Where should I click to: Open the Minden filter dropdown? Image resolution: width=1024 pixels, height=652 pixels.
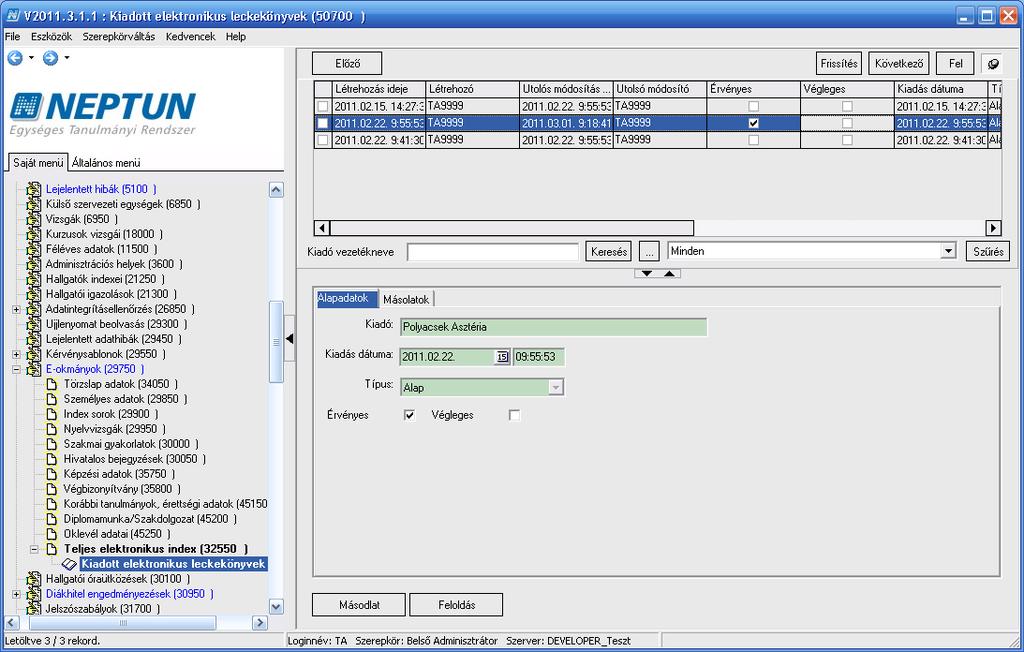(948, 251)
